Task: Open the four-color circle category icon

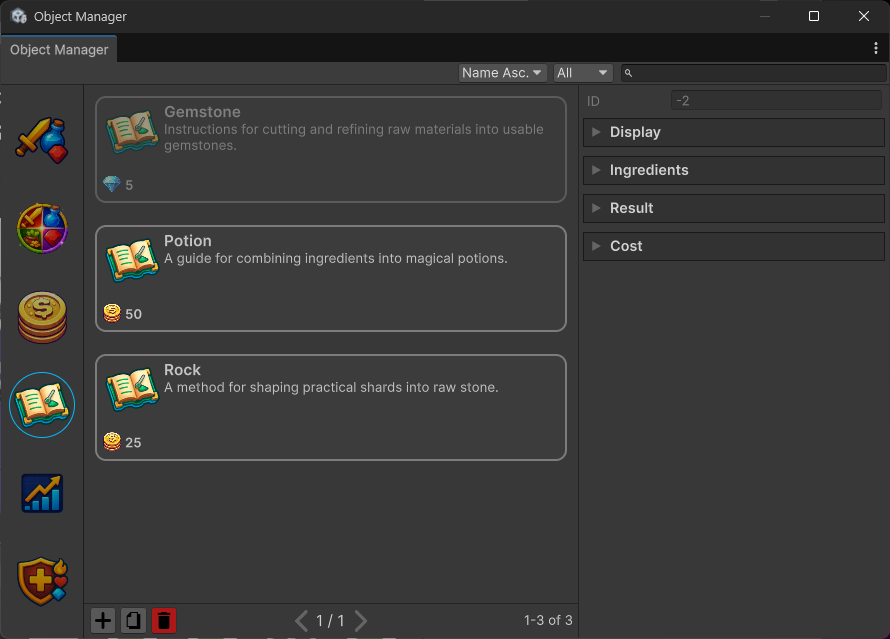Action: click(x=42, y=228)
